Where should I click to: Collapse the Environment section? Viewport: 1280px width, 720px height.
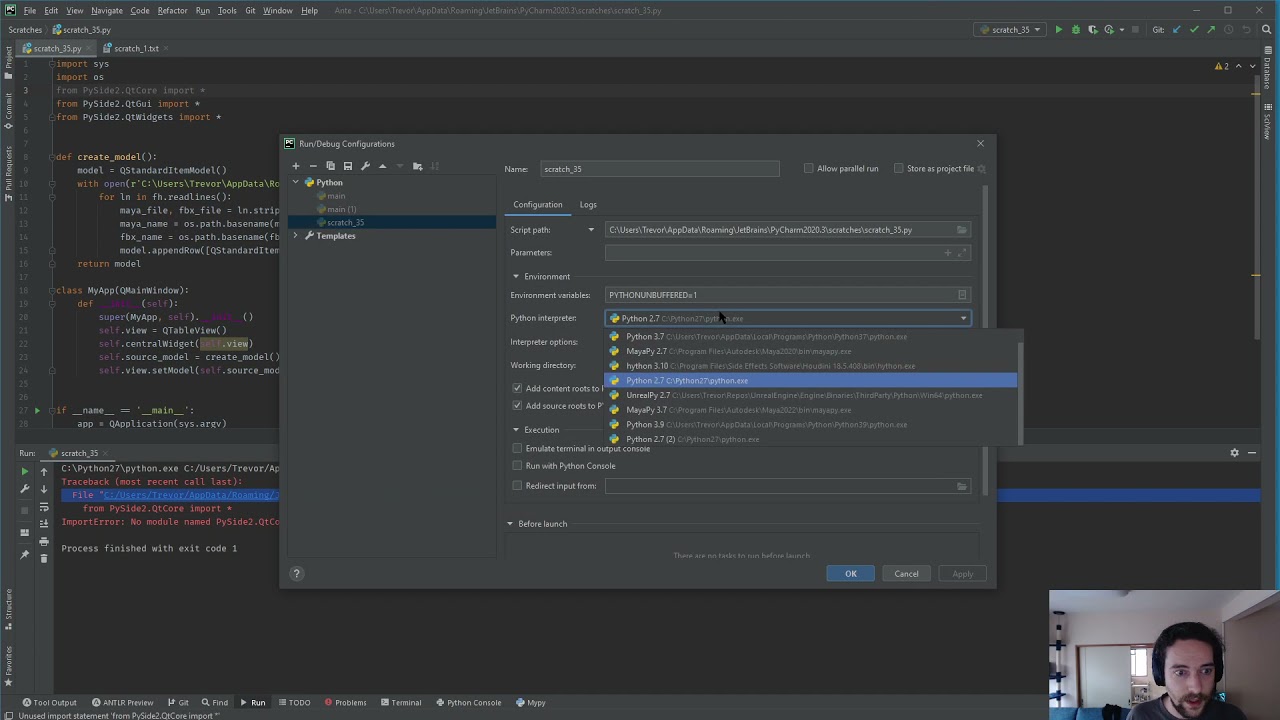pos(516,277)
